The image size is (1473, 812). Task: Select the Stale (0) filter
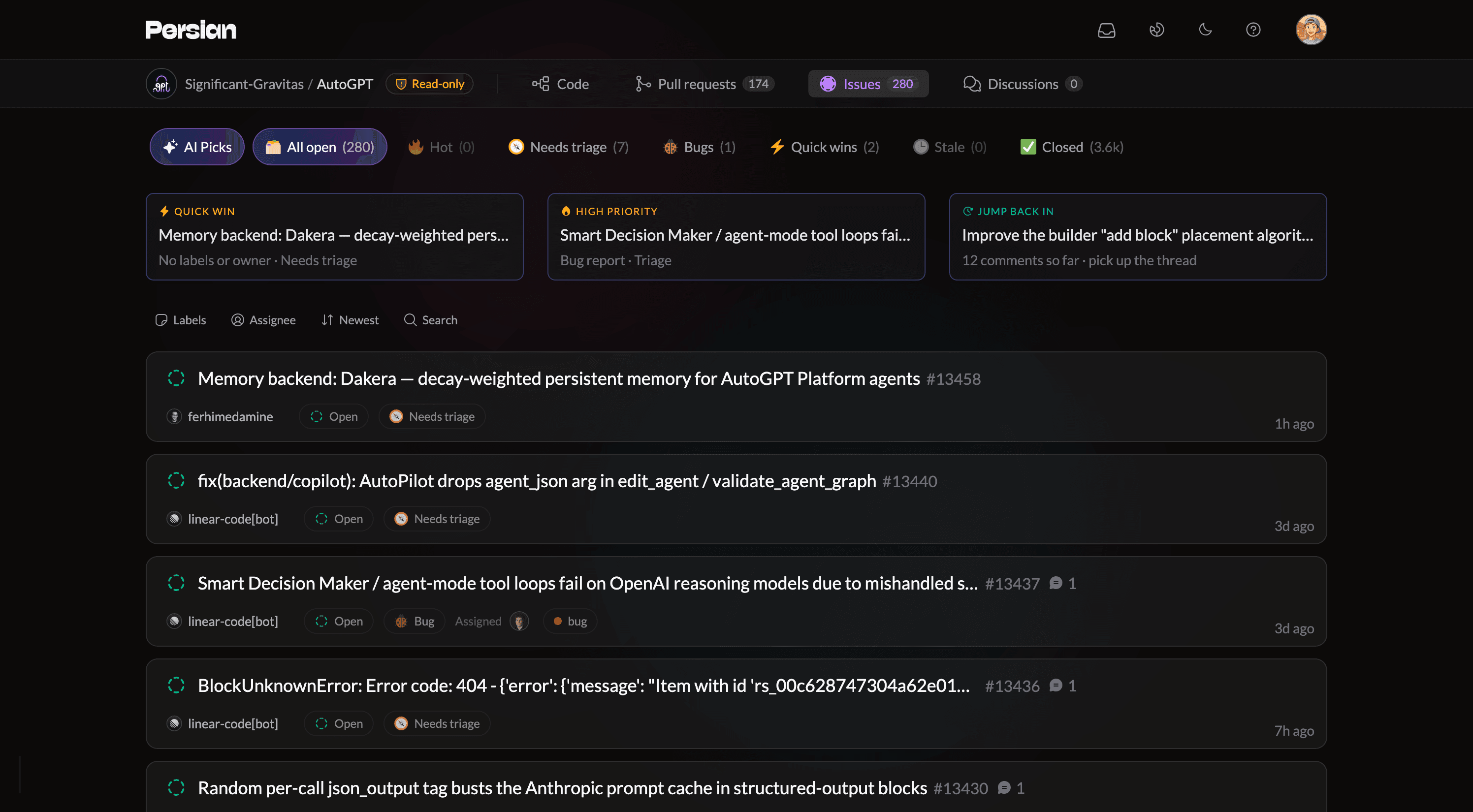949,147
